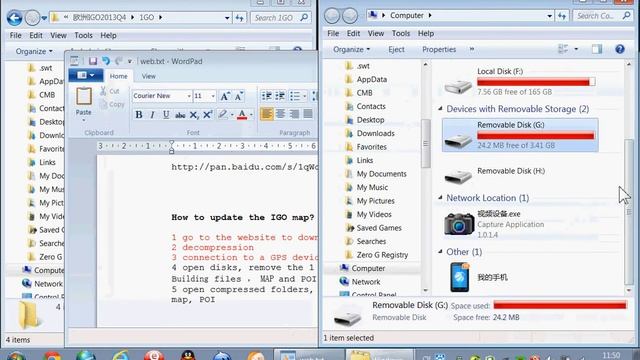
Task: Redo via WordPad quick access toolbar
Action: [x=118, y=61]
